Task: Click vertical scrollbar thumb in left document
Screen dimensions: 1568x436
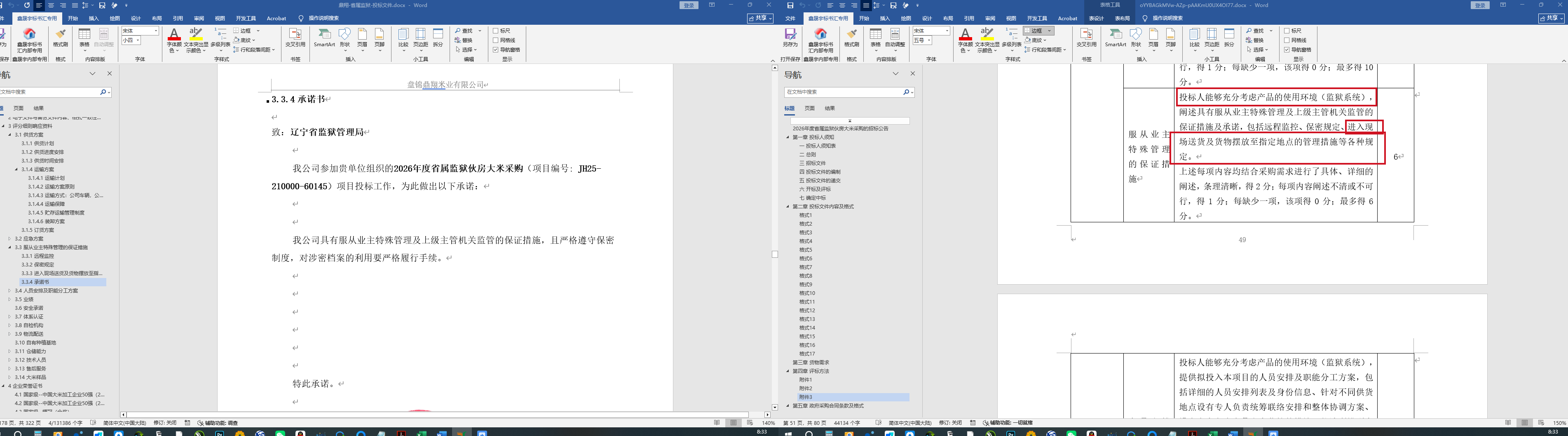Action: click(774, 254)
